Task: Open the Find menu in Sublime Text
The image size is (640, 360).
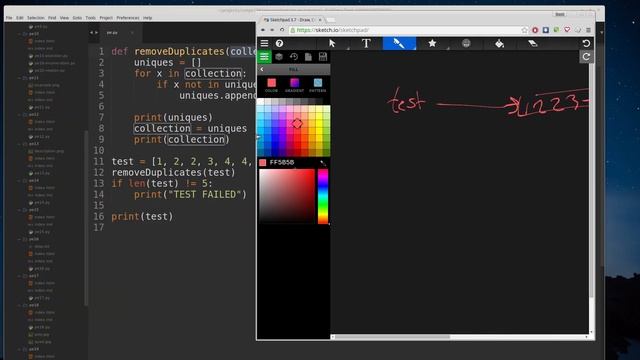Action: tap(52, 18)
